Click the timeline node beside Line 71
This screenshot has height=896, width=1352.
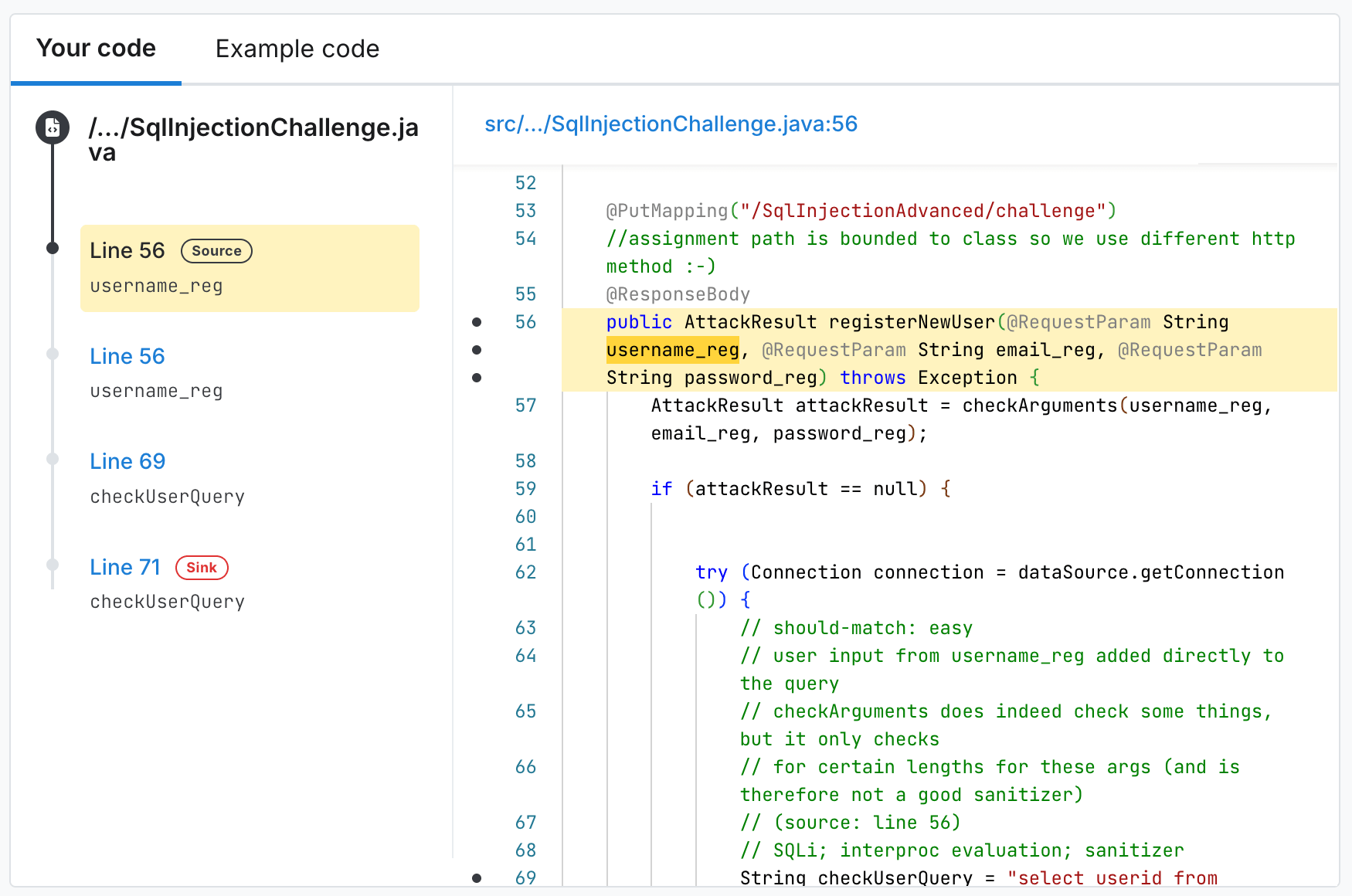point(53,565)
